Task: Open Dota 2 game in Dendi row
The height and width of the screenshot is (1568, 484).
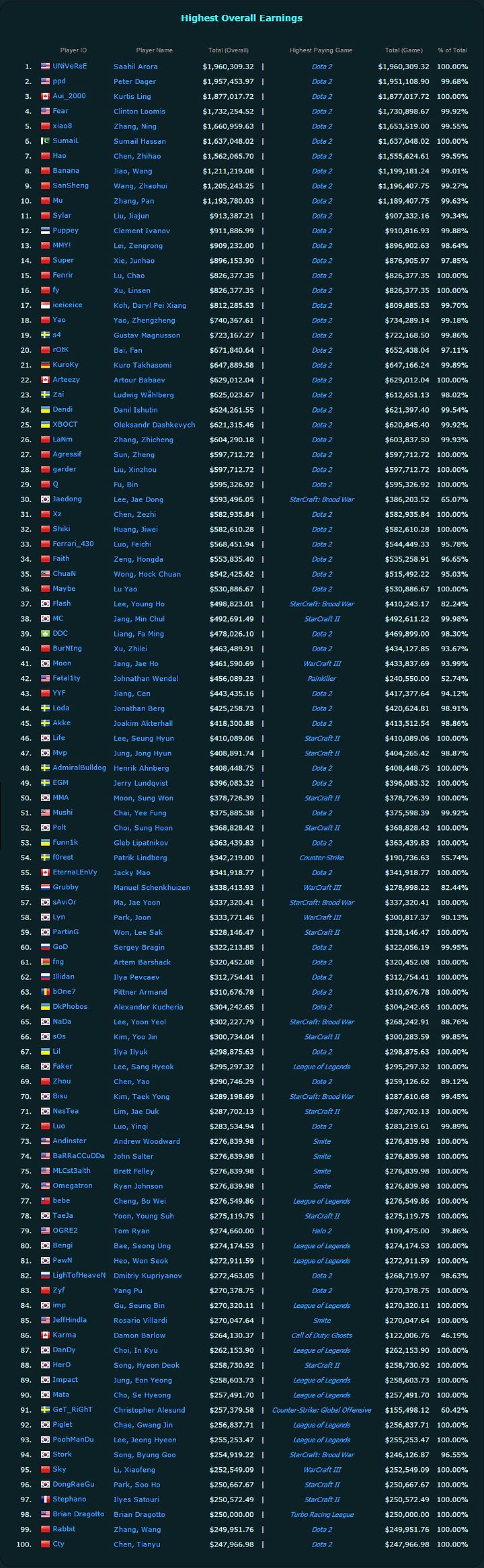Action: point(322,410)
